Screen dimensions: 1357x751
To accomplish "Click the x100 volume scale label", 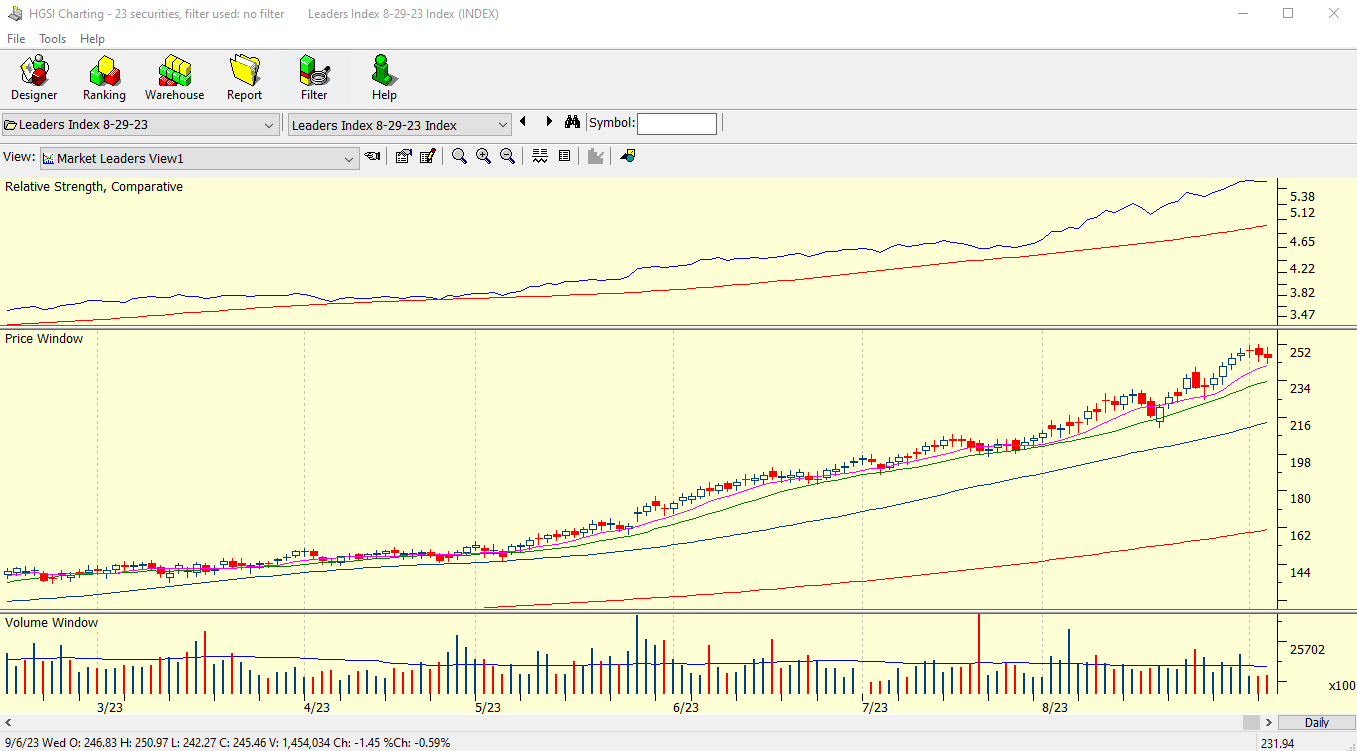I will click(1342, 686).
